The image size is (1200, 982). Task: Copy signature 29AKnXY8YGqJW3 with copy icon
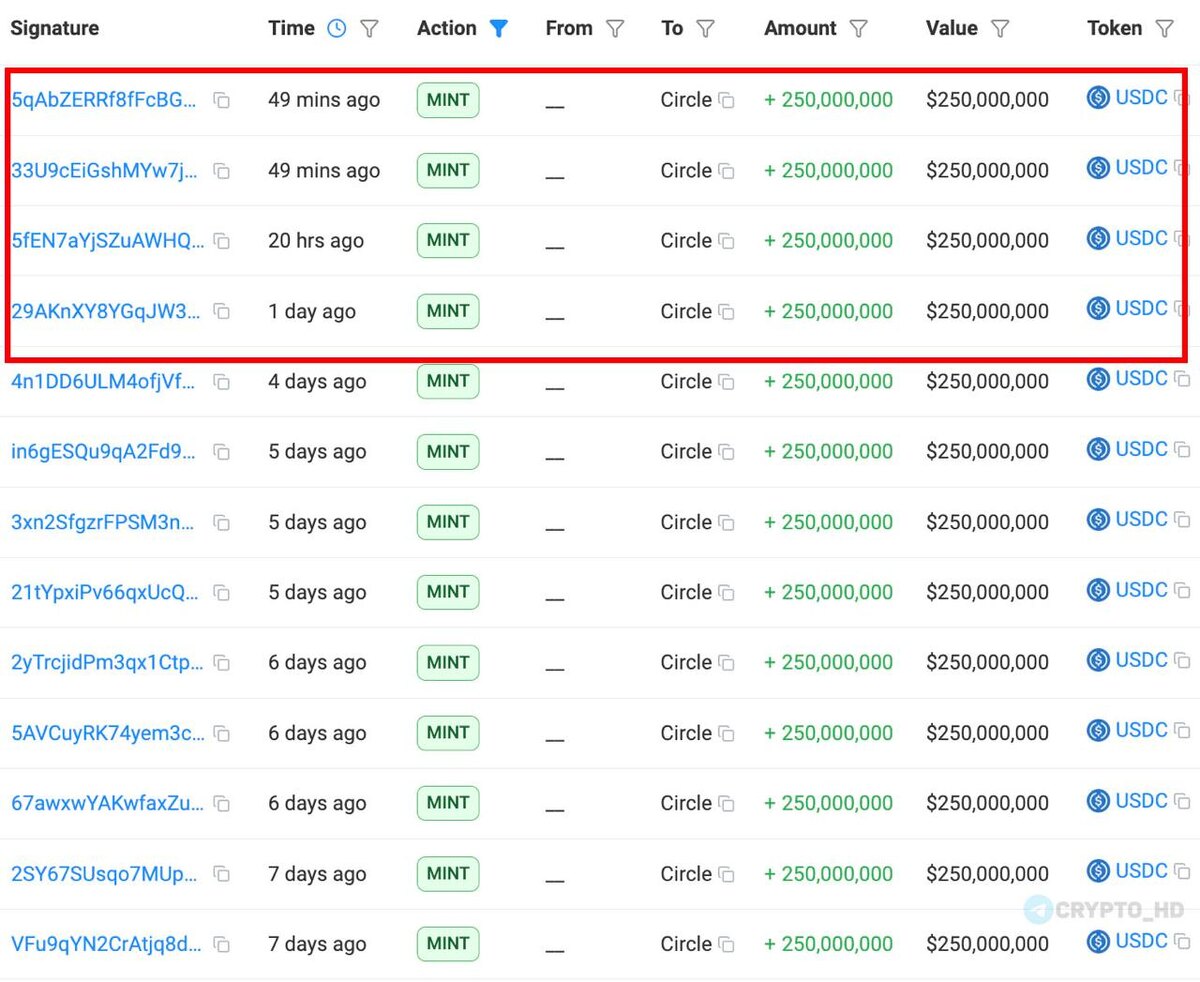point(222,312)
